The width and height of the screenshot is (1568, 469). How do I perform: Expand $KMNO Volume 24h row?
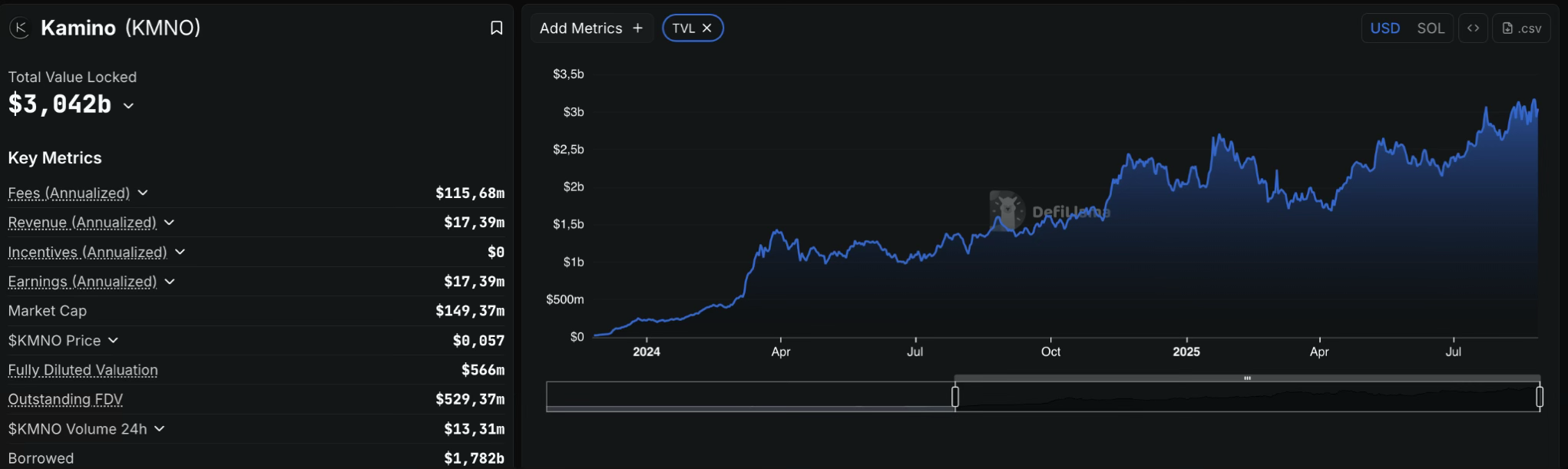click(159, 429)
